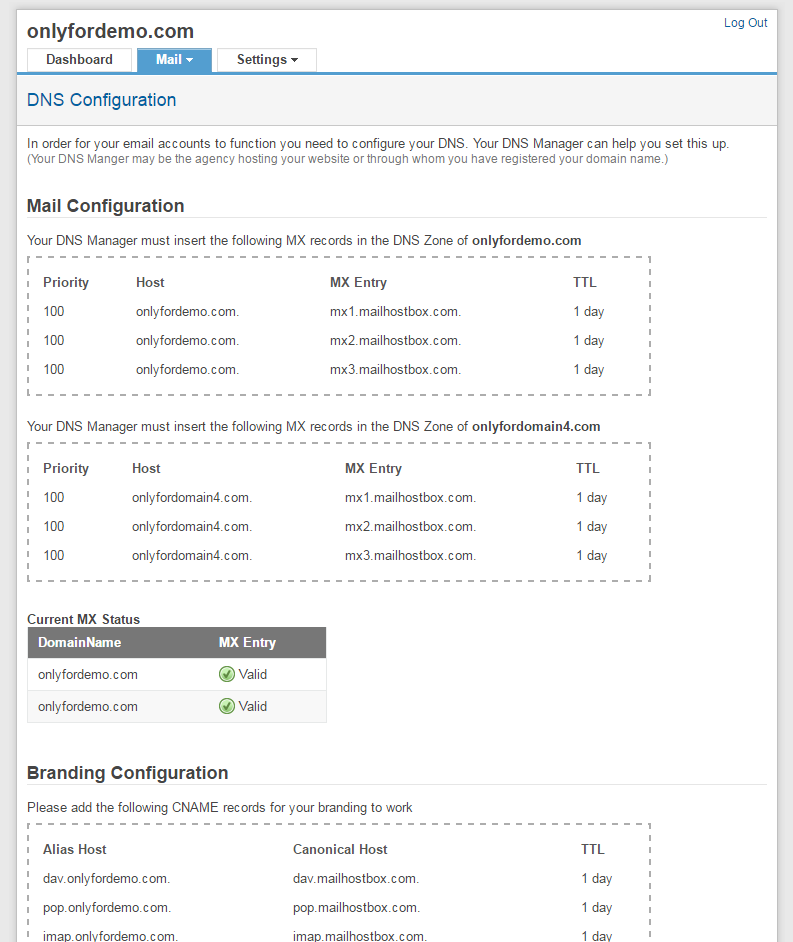Click the Branding Configuration section heading
Image resolution: width=793 pixels, height=942 pixels.
[x=127, y=773]
